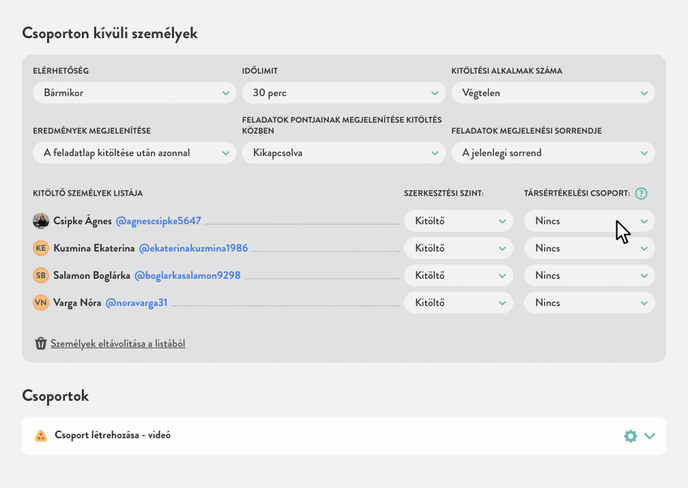Click the VN avatar for Varga Nóra

41,302
